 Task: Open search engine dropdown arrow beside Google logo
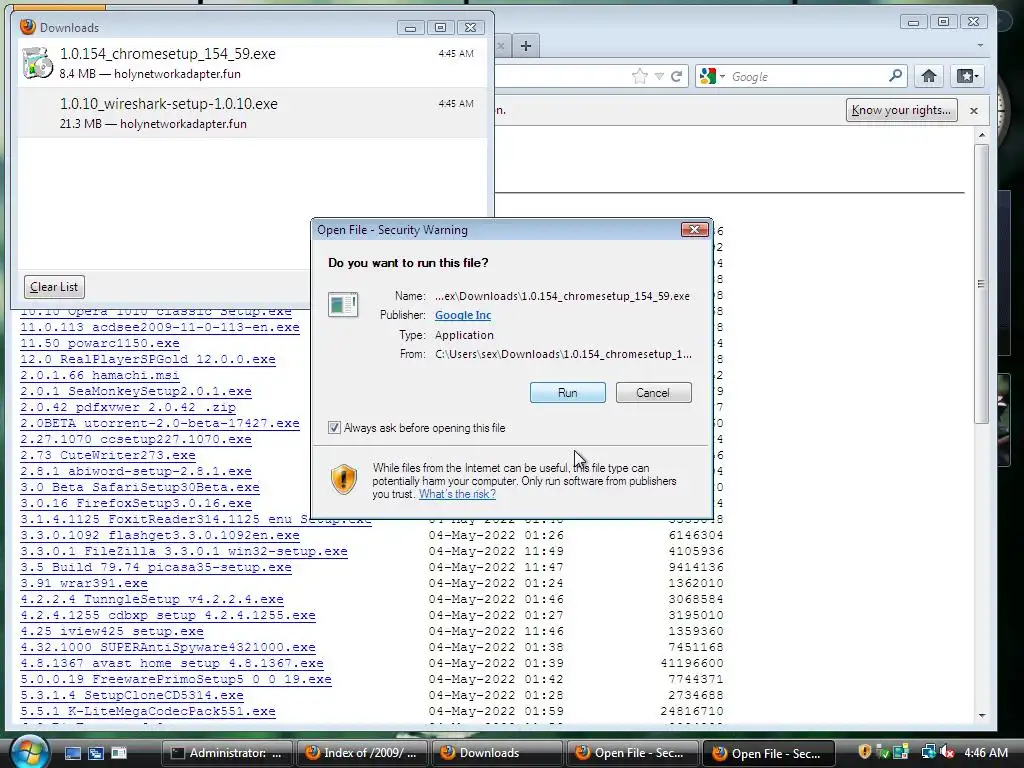(722, 76)
